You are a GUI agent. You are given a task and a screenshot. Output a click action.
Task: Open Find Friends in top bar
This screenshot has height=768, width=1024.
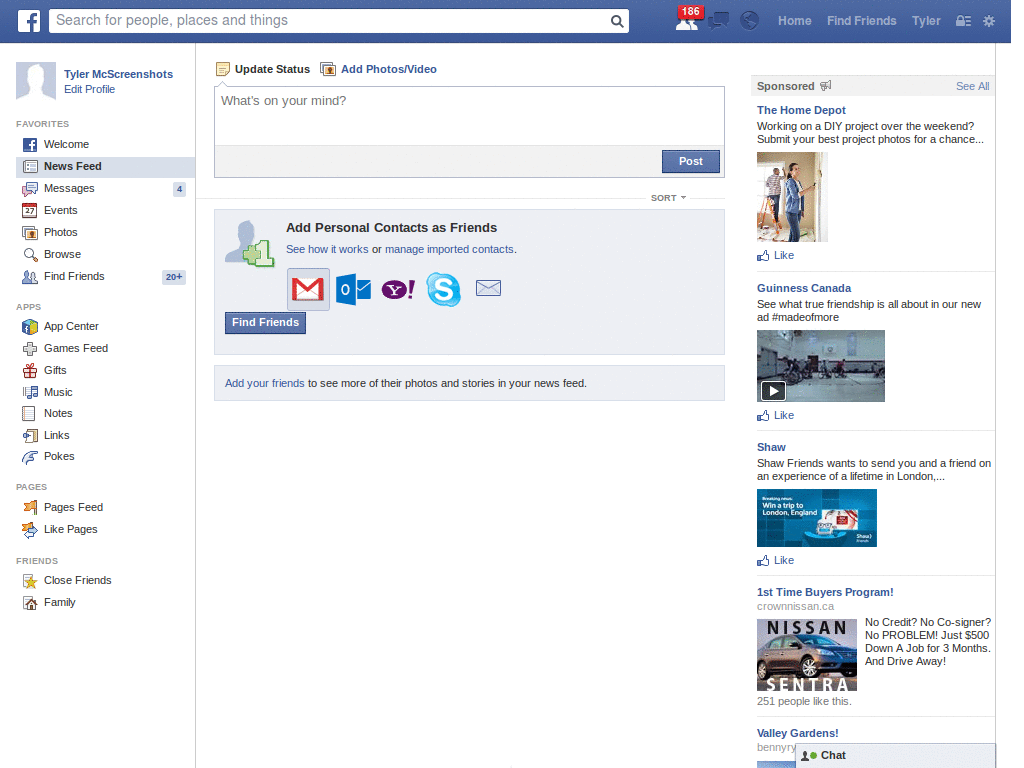861,21
